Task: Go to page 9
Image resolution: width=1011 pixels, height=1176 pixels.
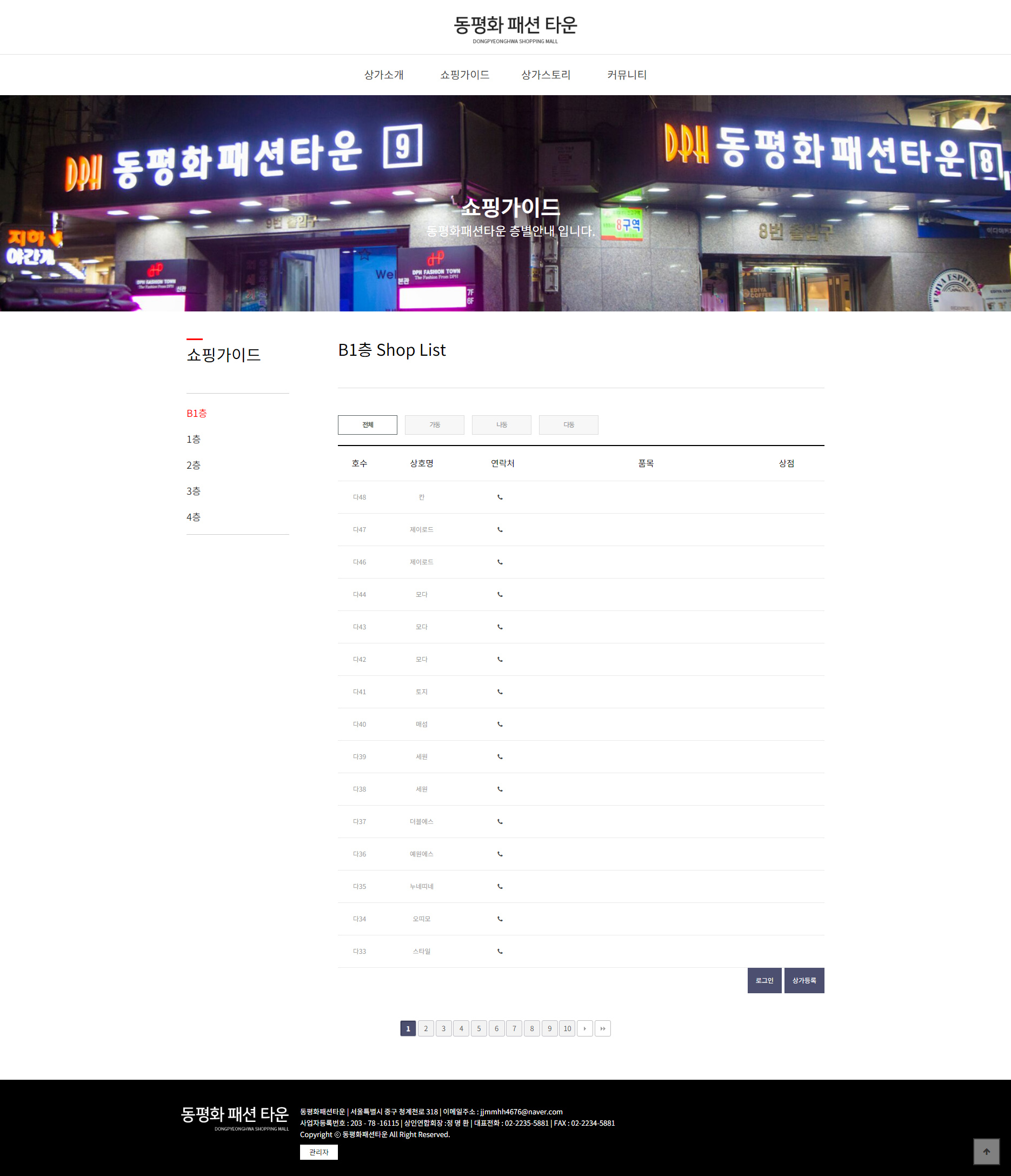Action: coord(549,1028)
